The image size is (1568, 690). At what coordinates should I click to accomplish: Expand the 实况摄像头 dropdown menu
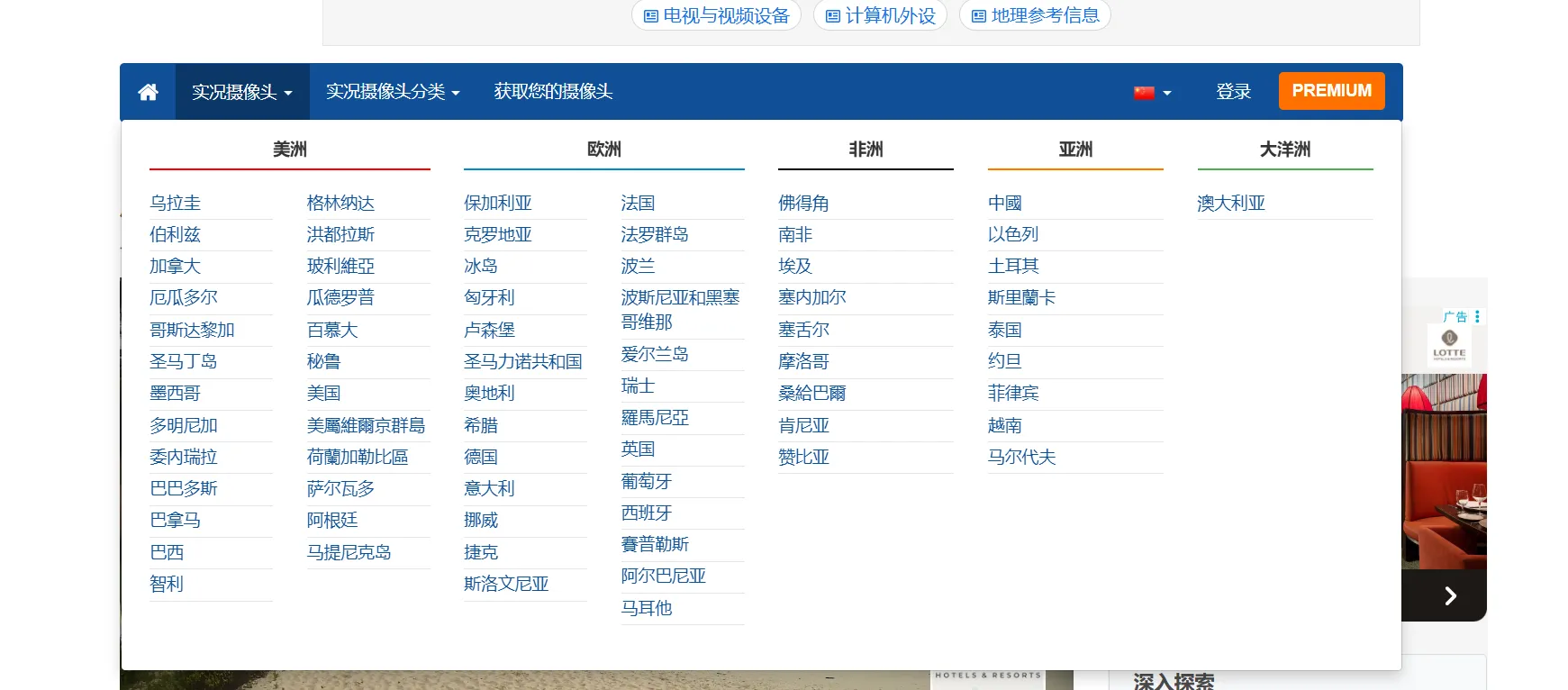coord(241,92)
